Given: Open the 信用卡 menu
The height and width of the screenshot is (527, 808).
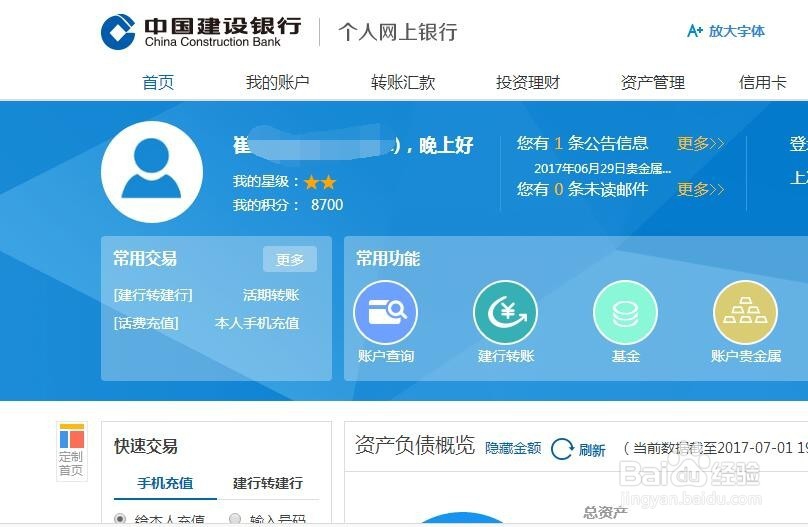Looking at the screenshot, I should pos(763,82).
